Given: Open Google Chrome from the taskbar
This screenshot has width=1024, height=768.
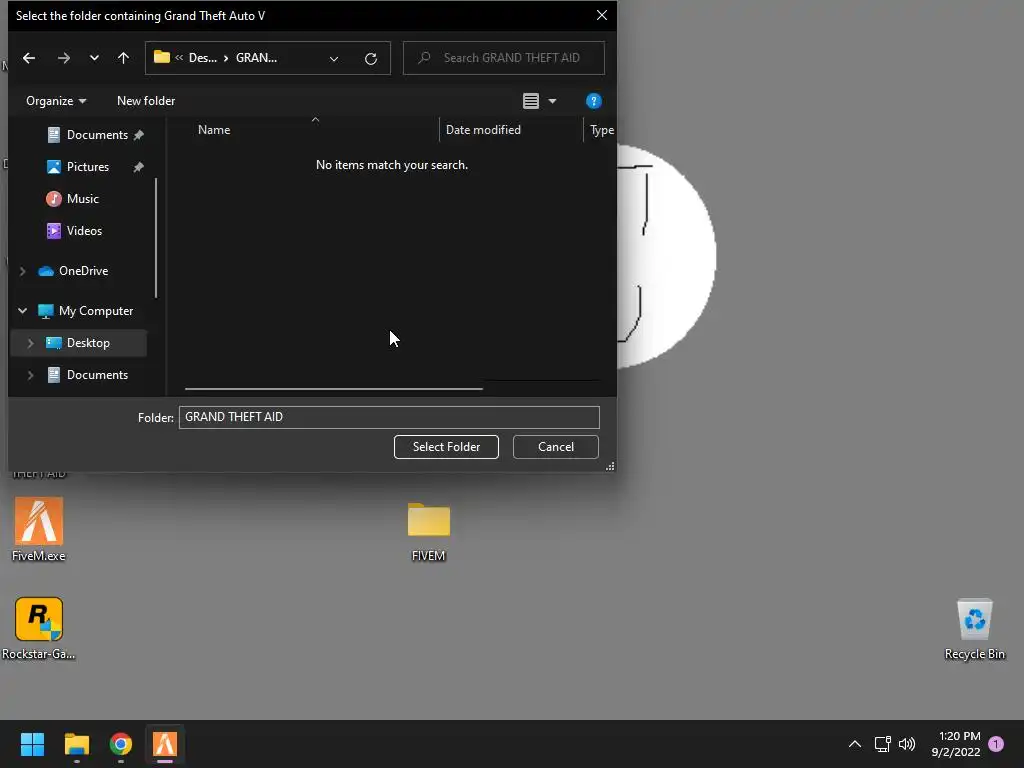Looking at the screenshot, I should (x=121, y=744).
